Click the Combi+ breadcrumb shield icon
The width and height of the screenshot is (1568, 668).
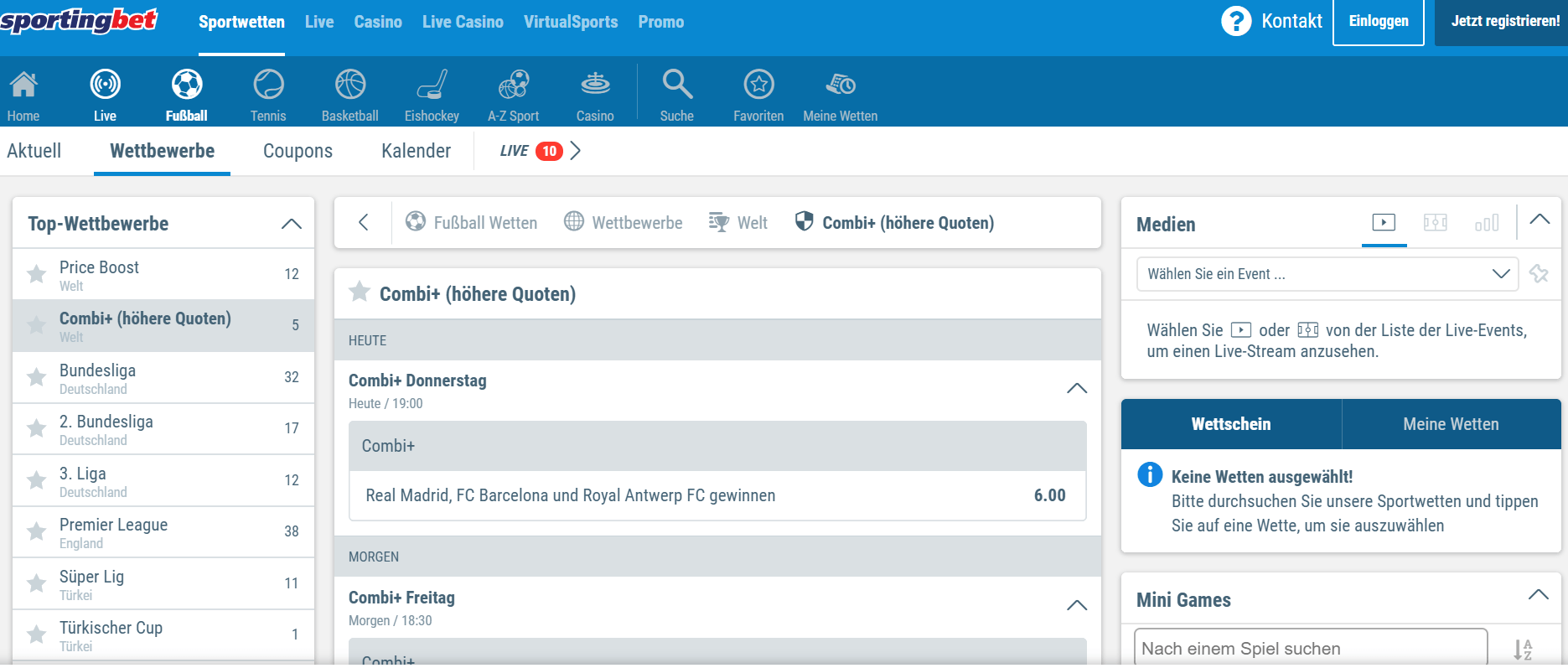pyautogui.click(x=804, y=221)
